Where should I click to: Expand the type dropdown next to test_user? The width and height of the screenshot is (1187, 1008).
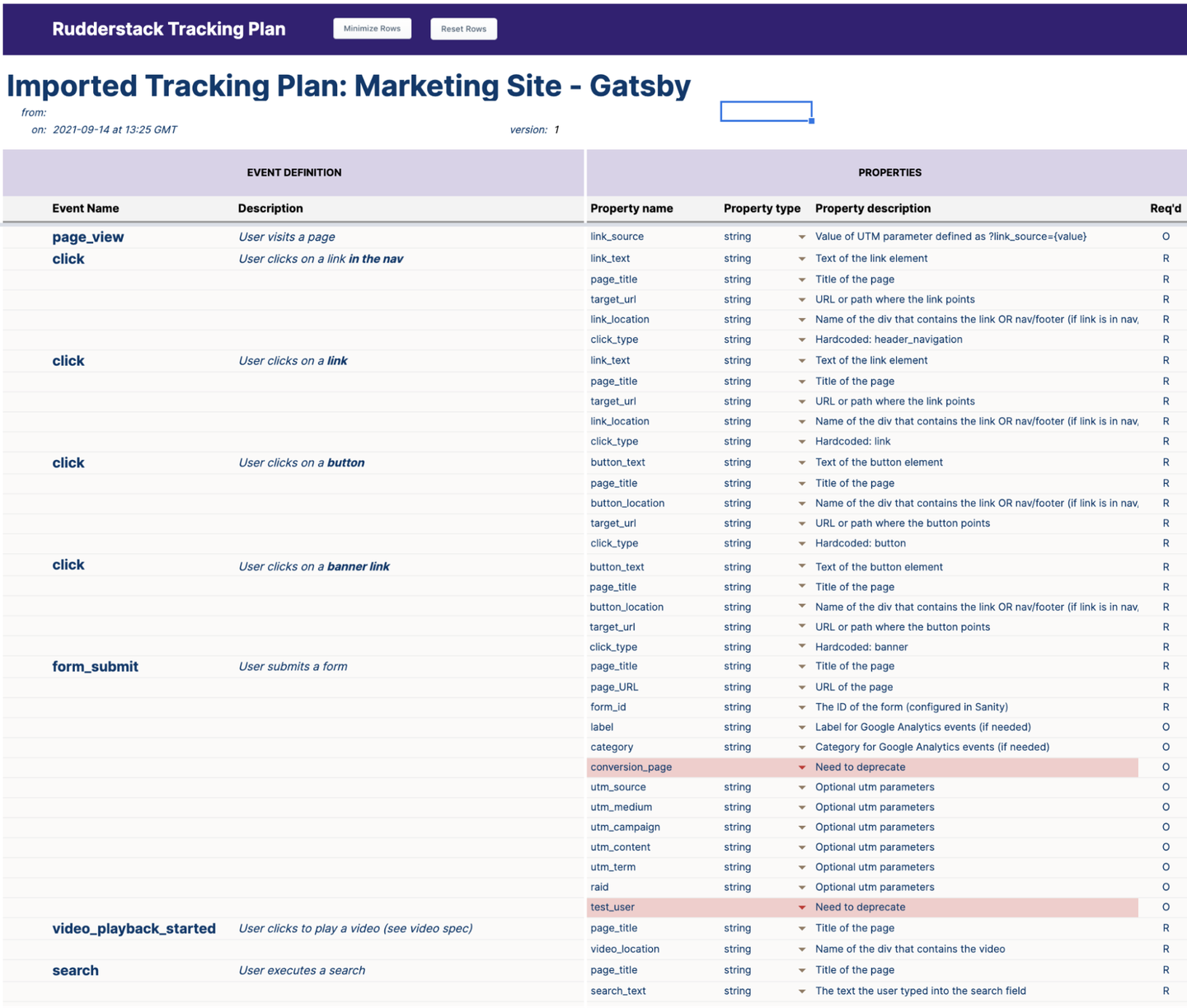click(x=800, y=907)
